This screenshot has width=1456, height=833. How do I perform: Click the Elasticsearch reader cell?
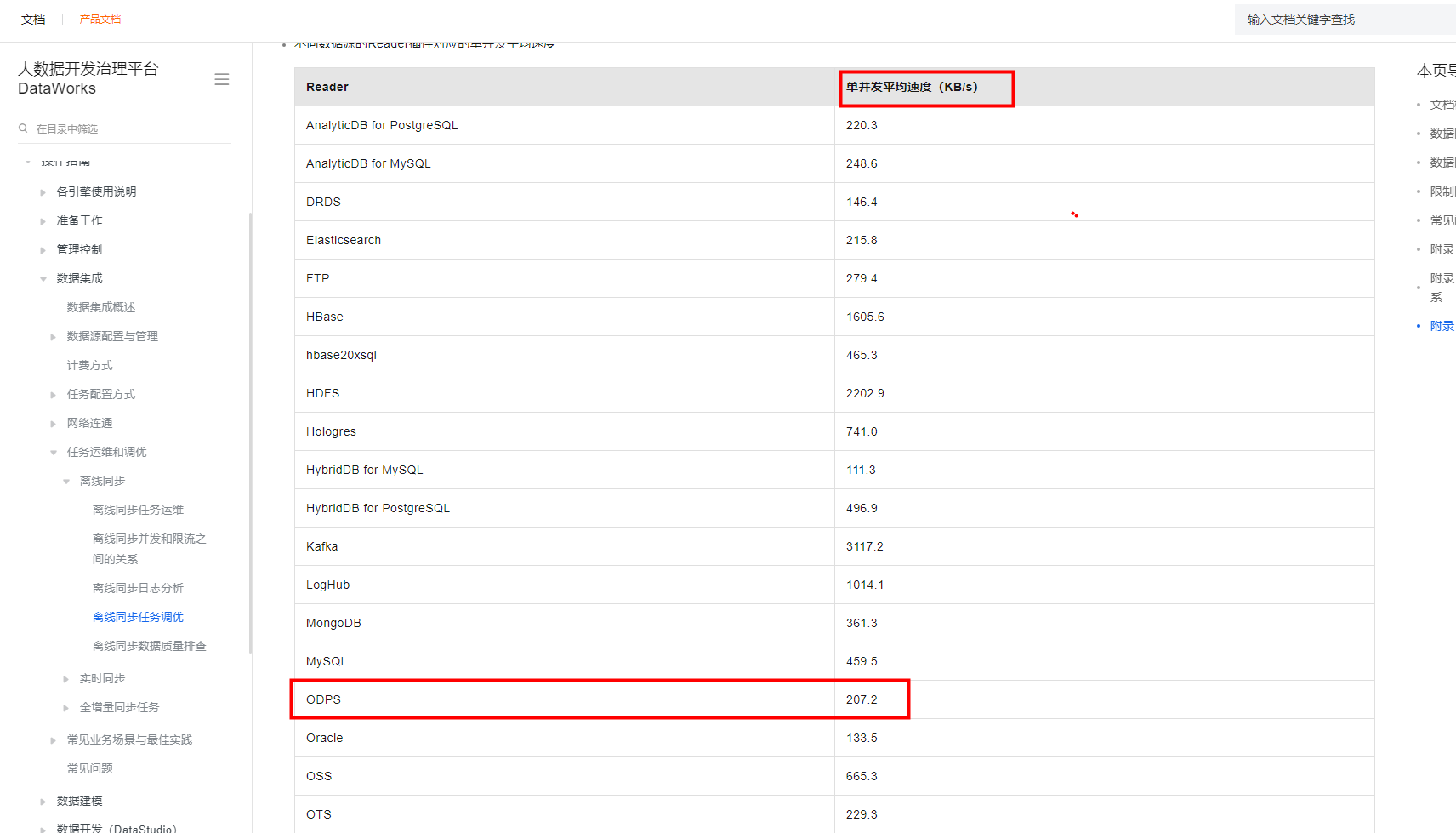[565, 240]
